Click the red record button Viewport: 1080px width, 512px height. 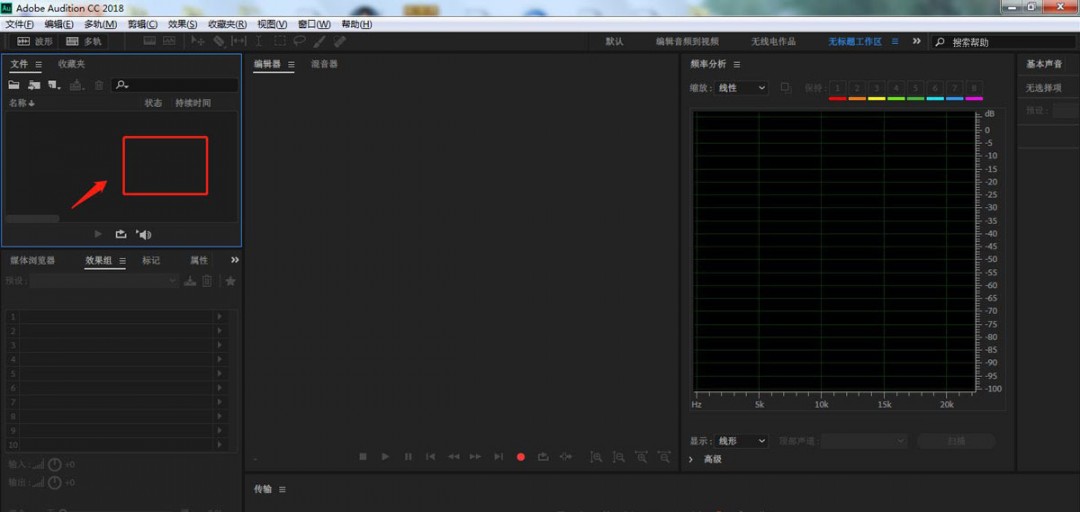(x=520, y=457)
